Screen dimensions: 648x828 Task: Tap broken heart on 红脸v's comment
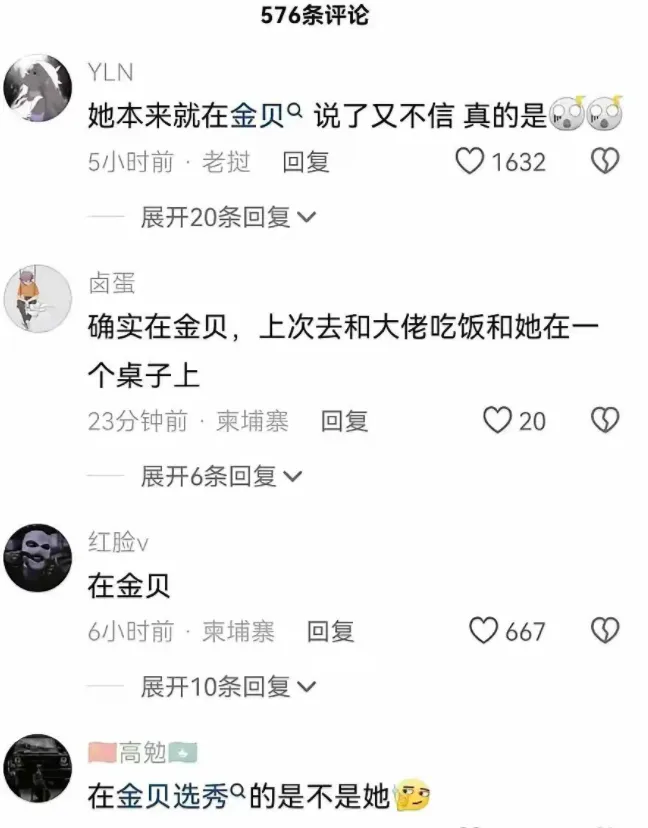(605, 631)
